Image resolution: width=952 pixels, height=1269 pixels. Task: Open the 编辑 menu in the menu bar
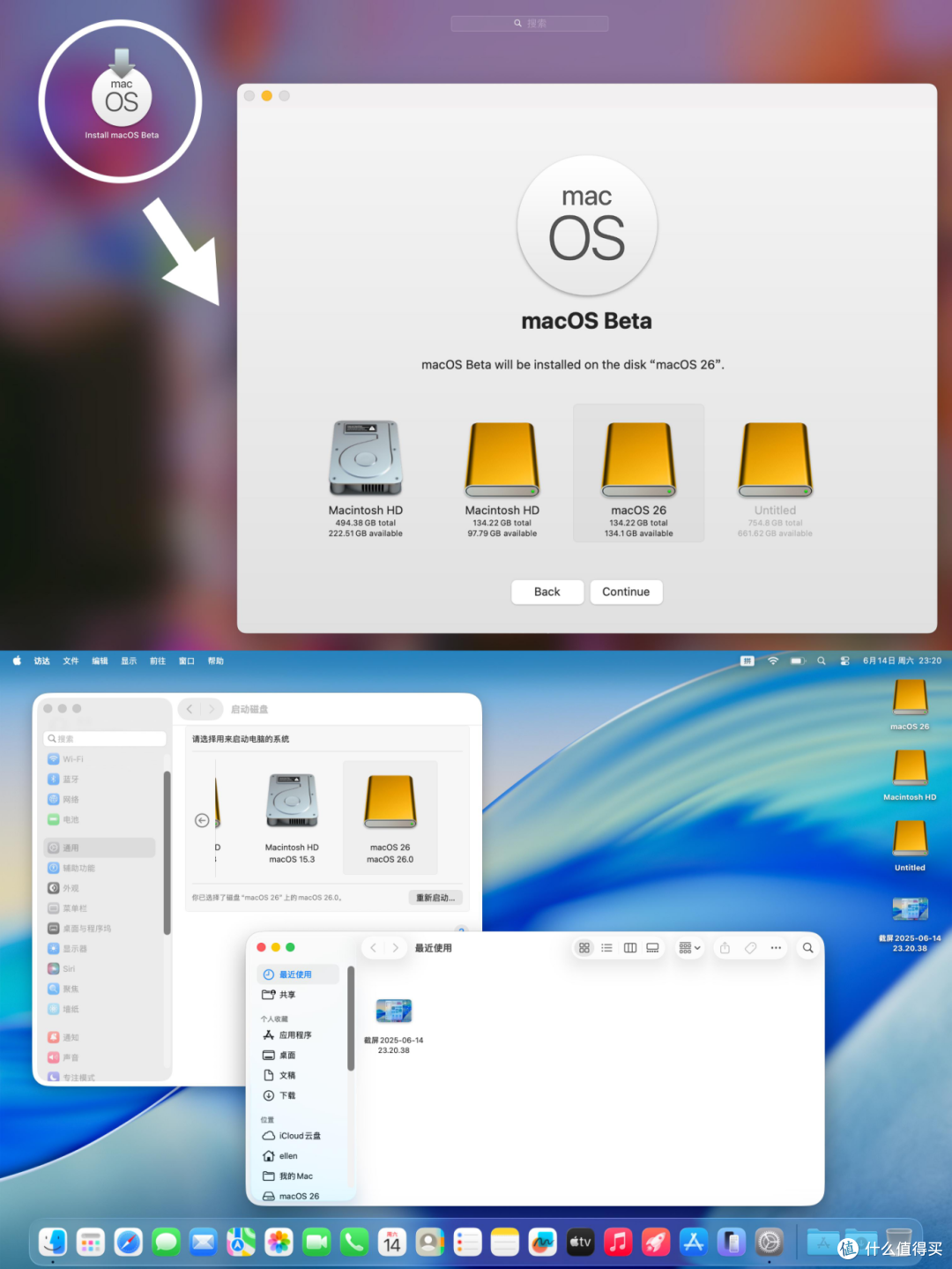(x=100, y=661)
